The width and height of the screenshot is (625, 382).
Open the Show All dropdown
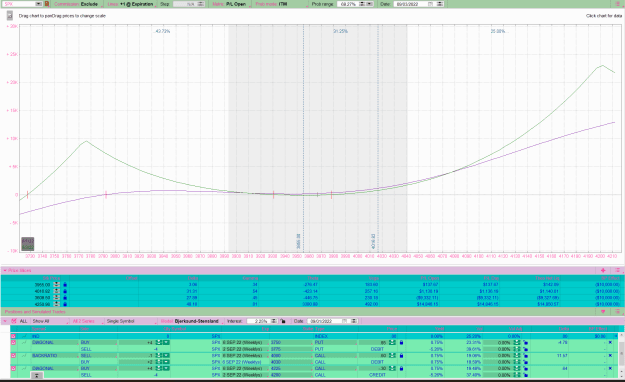(x=50, y=321)
